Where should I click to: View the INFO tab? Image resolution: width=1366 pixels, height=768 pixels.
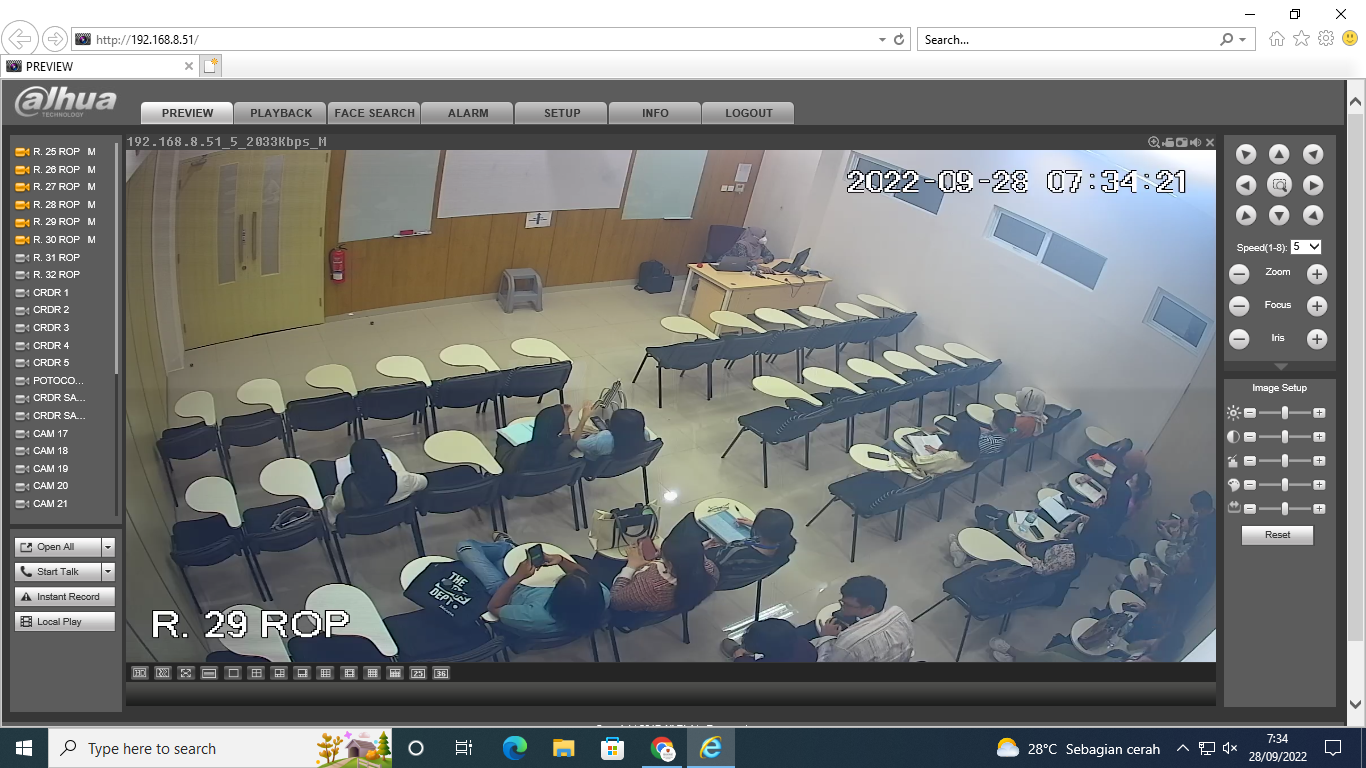tap(655, 113)
